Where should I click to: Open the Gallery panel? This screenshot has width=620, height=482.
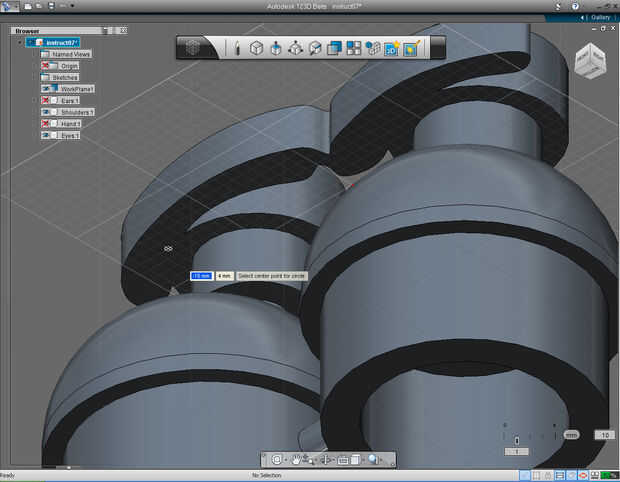(599, 17)
